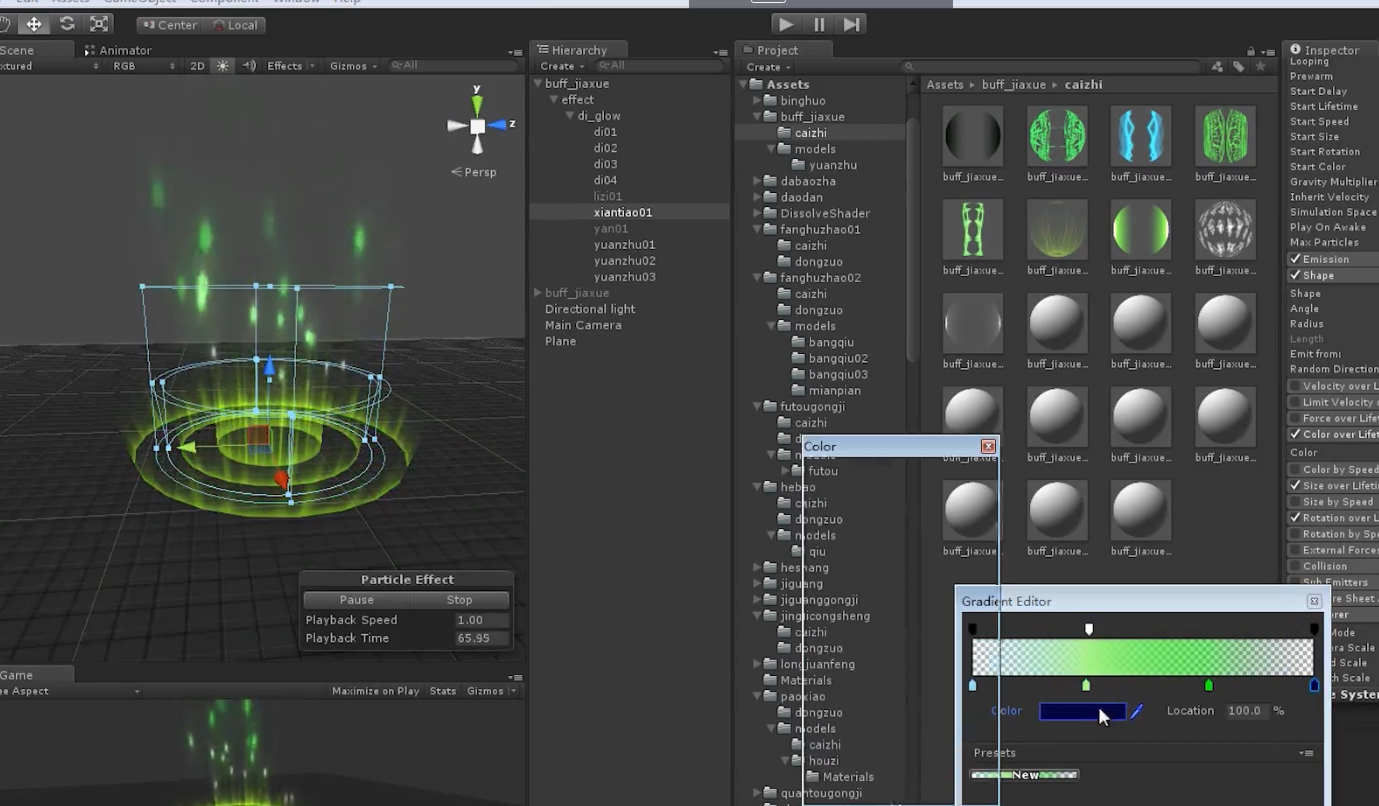
Task: Disable Size over Lifetime checkbox
Action: 1295,486
